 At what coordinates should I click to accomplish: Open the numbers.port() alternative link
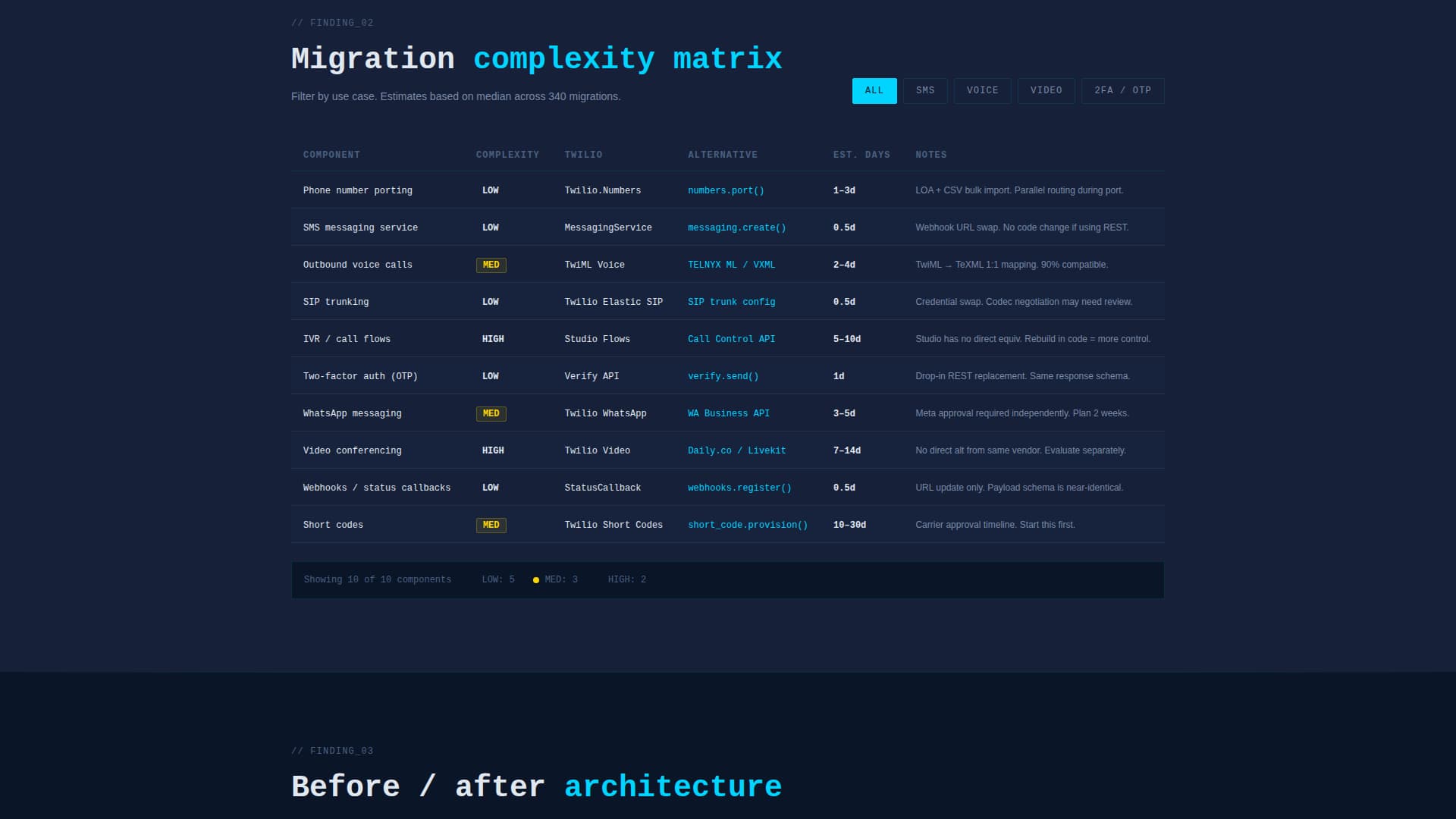pyautogui.click(x=726, y=190)
